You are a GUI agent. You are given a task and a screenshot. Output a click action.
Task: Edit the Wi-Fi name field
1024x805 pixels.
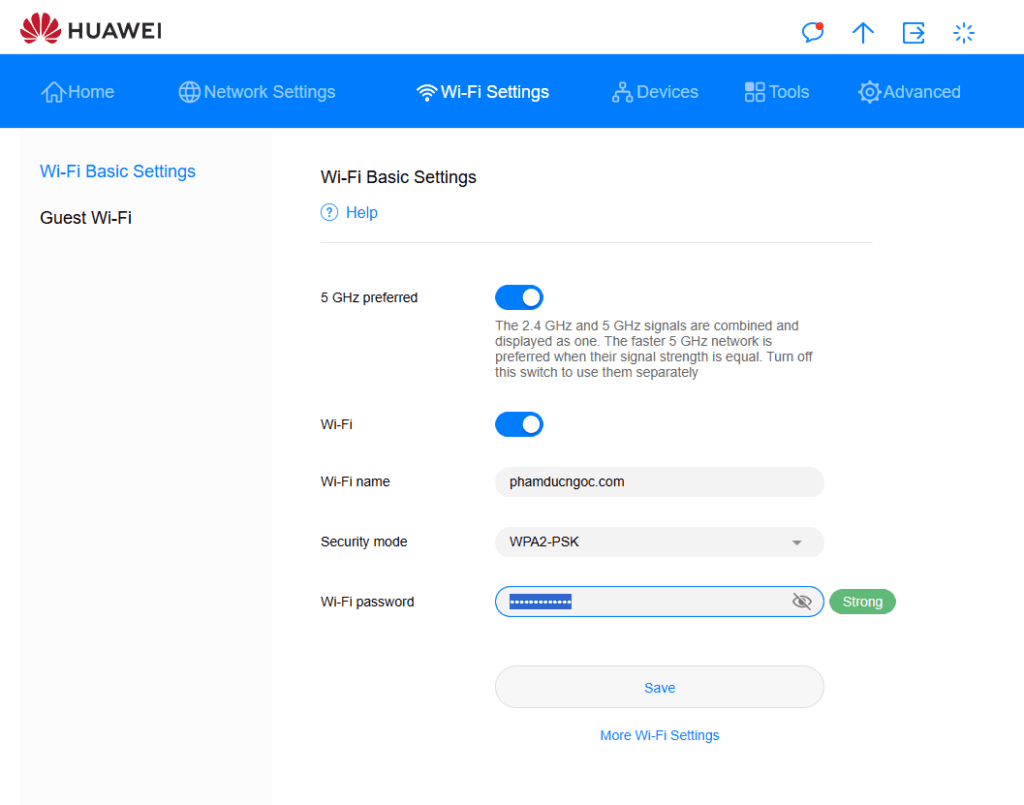[660, 482]
